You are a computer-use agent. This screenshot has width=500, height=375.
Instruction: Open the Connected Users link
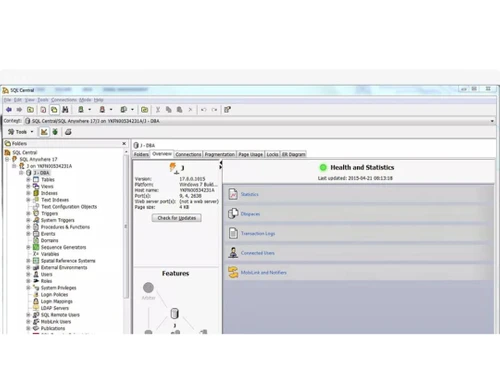pyautogui.click(x=257, y=253)
